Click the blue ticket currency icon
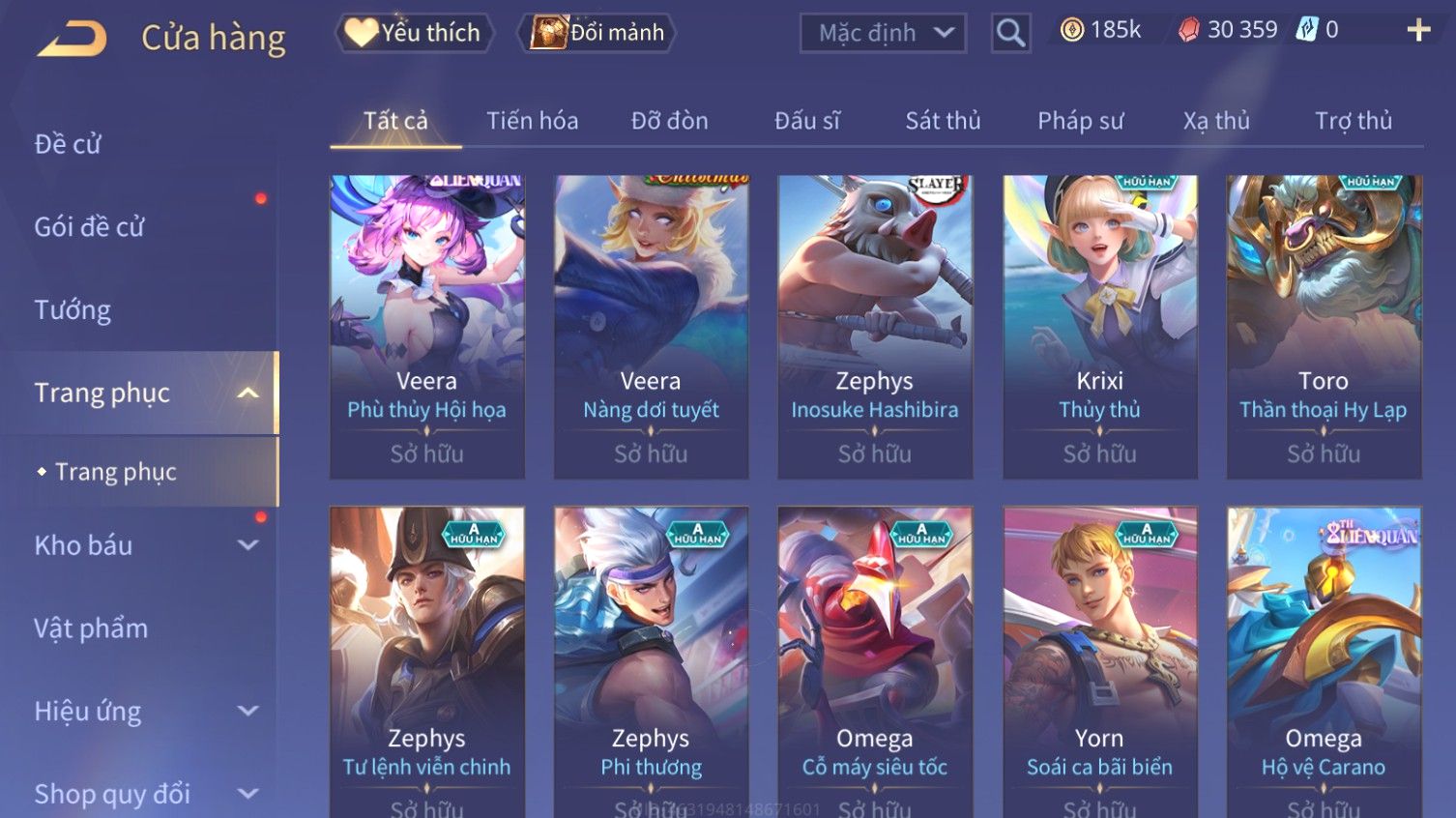Image resolution: width=1456 pixels, height=818 pixels. pos(1307,30)
